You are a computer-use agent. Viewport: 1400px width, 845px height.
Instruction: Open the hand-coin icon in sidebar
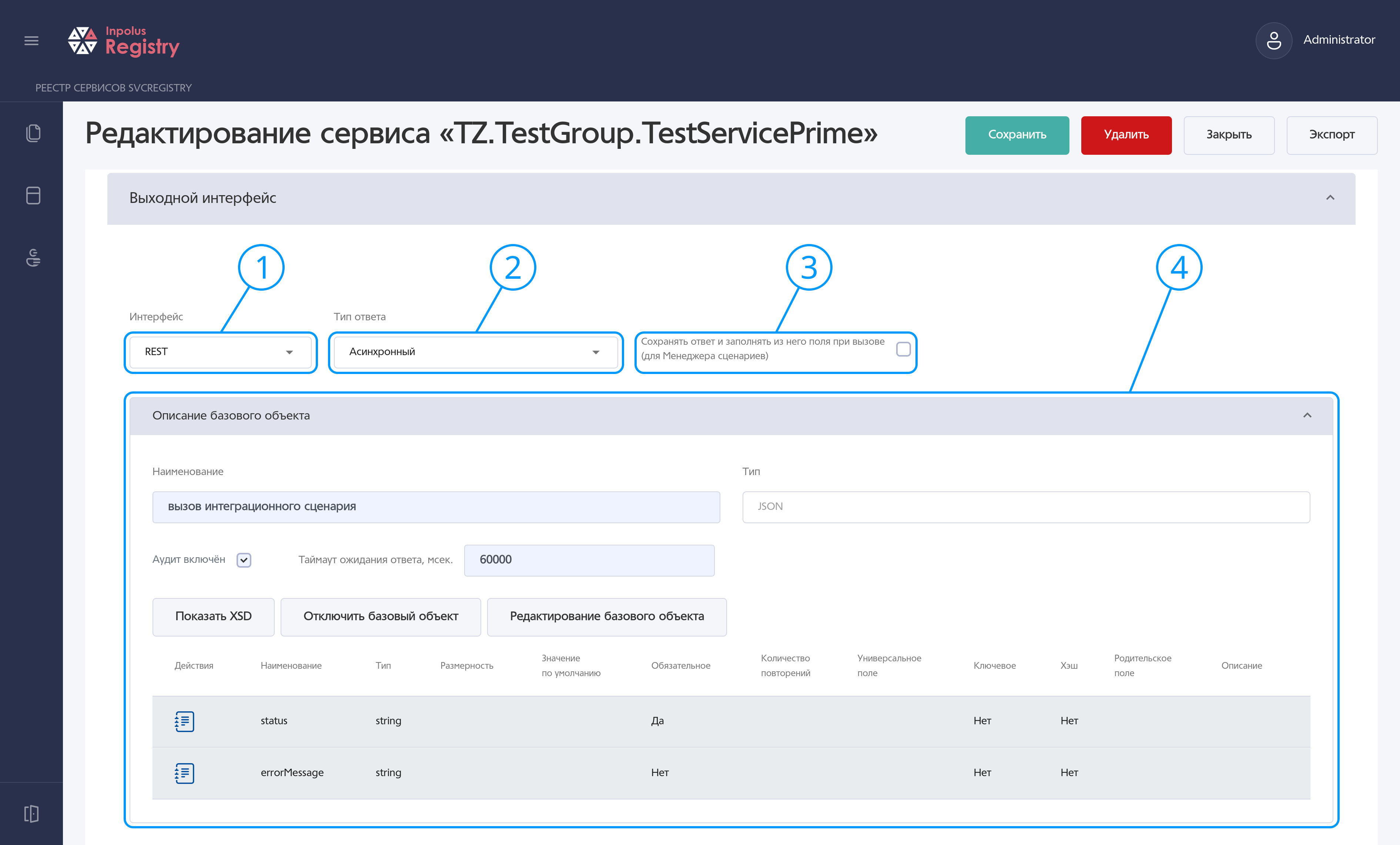(33, 257)
